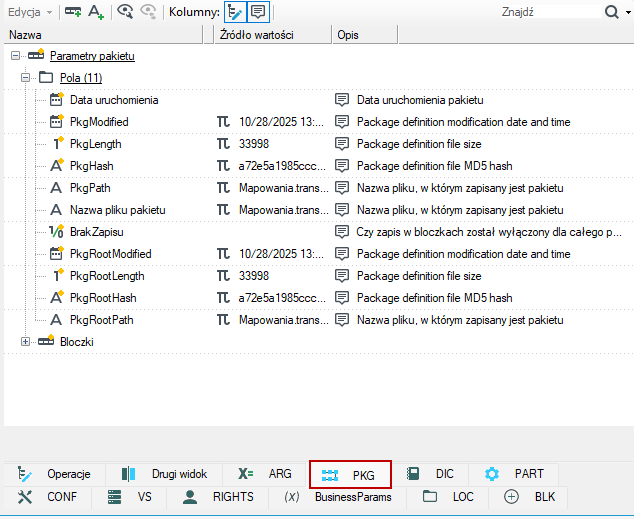Screen dimensions: 634x519
Task: Expand the Bloczki node
Action: click(x=25, y=342)
